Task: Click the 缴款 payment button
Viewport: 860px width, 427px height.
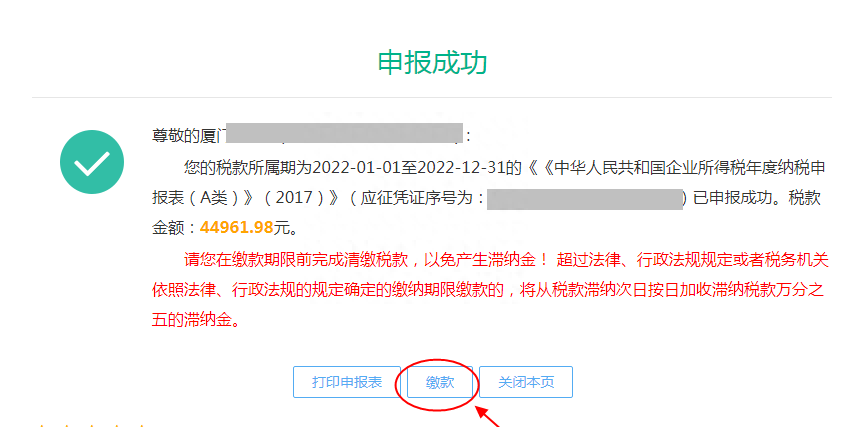Action: pos(440,382)
